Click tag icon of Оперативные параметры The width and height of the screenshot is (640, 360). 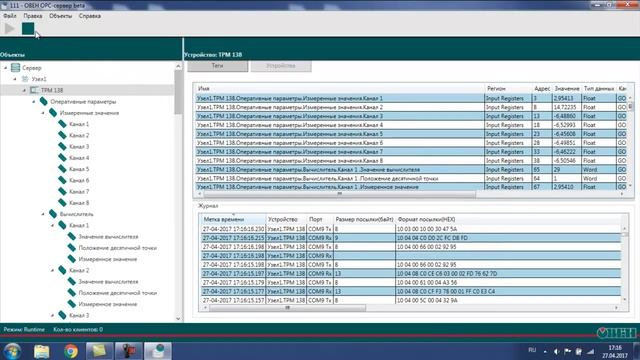pyautogui.click(x=44, y=101)
